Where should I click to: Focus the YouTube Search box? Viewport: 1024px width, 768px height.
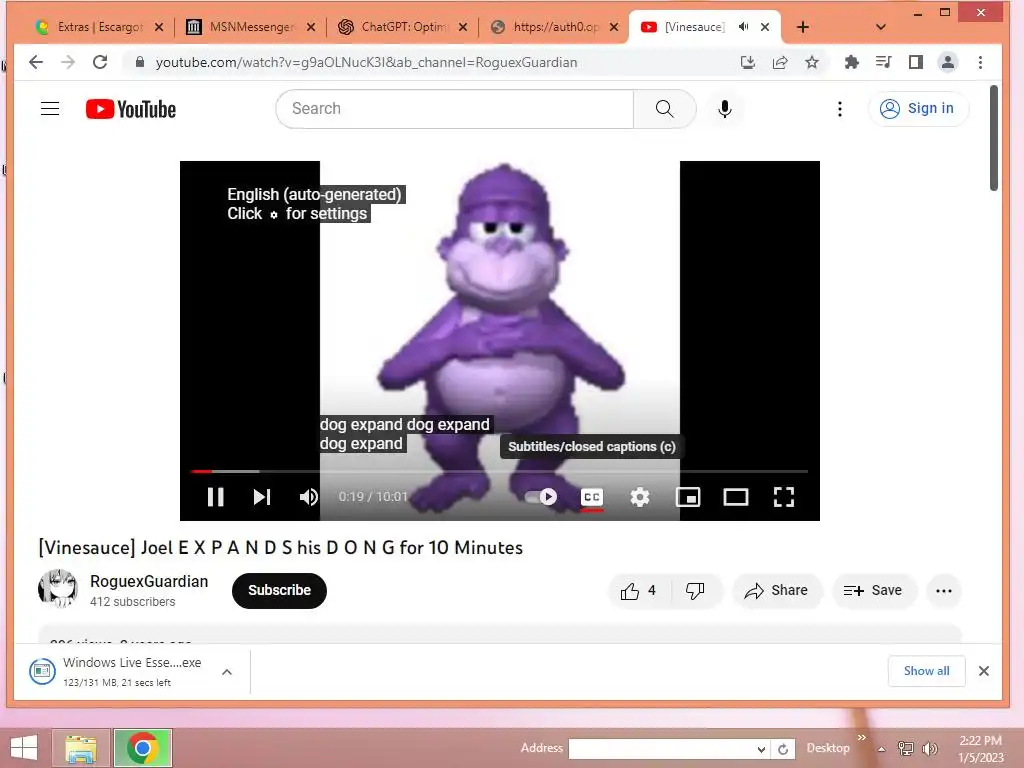click(x=455, y=108)
